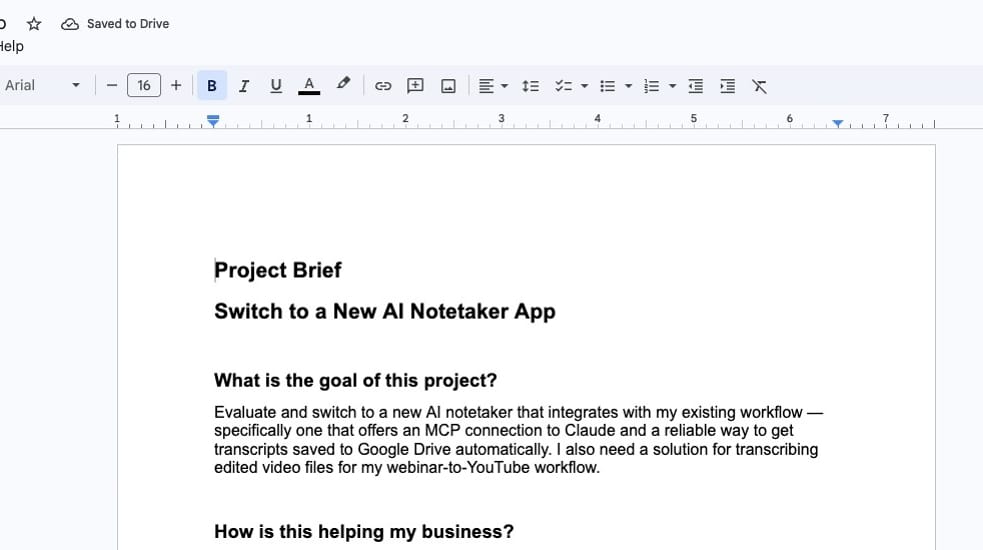Click the 'Saved to Drive' status text

[128, 24]
